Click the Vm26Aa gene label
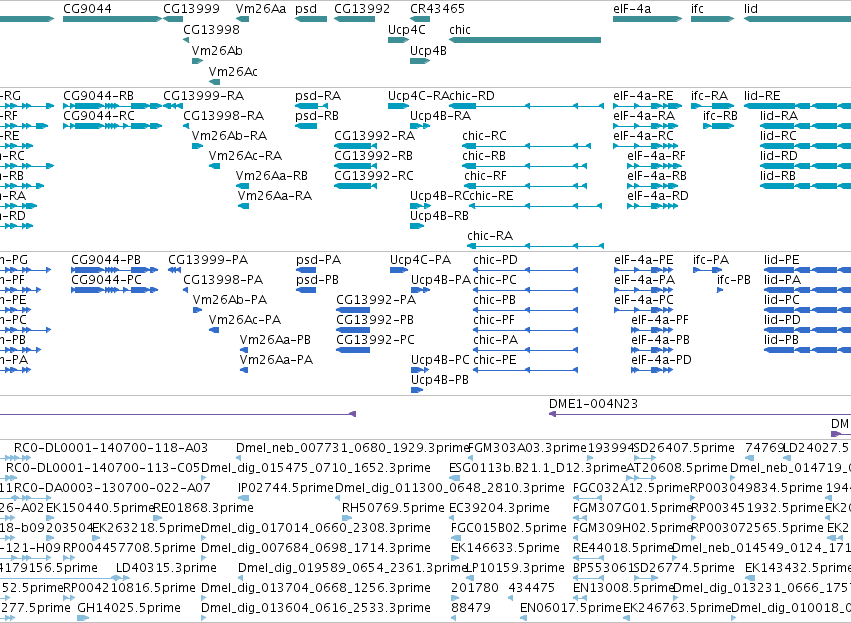Screen dimensions: 851x623 (x=261, y=9)
